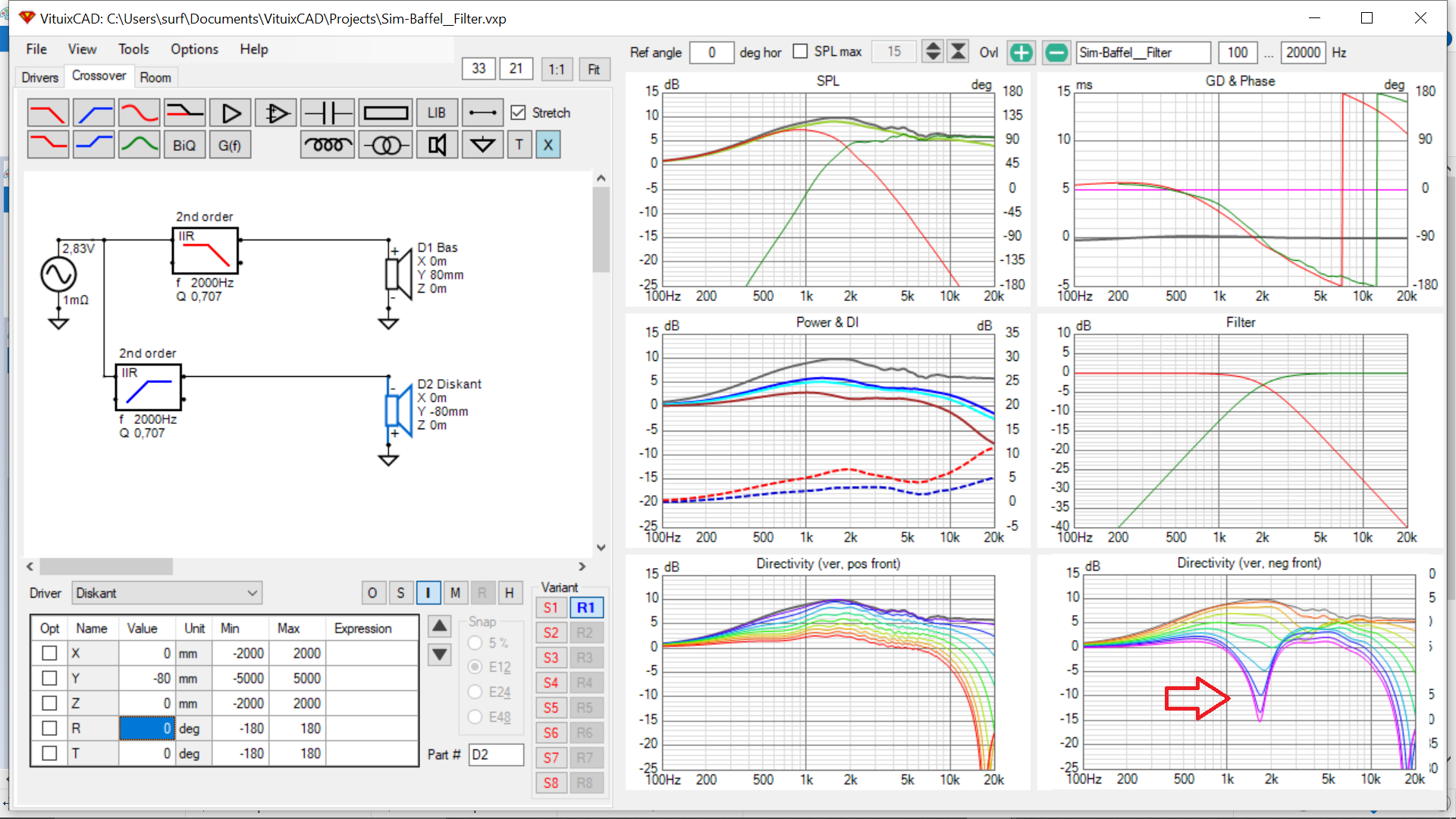Select the low-pass filter block tool
Viewport: 1456px width, 819px height.
coord(48,113)
